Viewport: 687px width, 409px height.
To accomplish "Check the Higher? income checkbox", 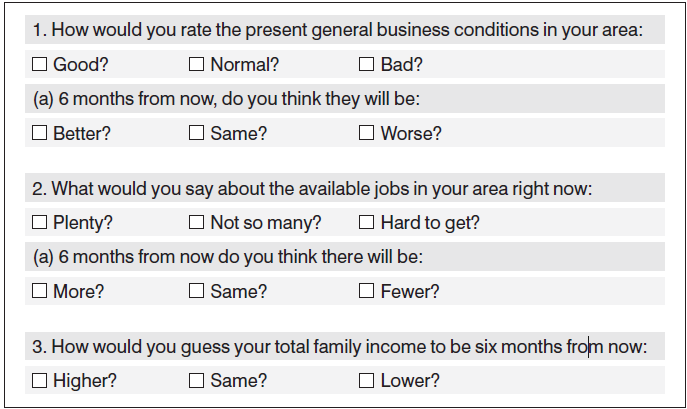I will [x=39, y=381].
